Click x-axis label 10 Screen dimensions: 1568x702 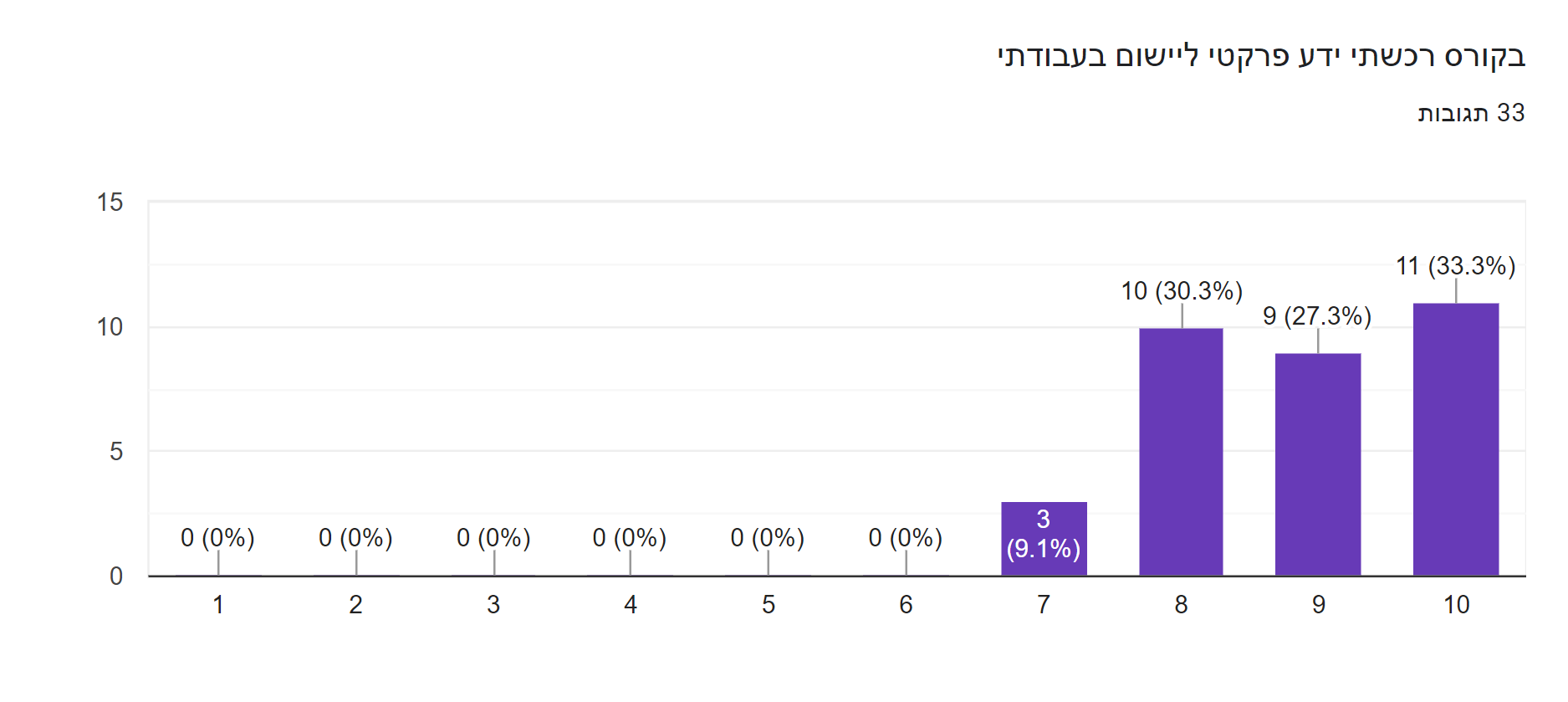point(1456,604)
